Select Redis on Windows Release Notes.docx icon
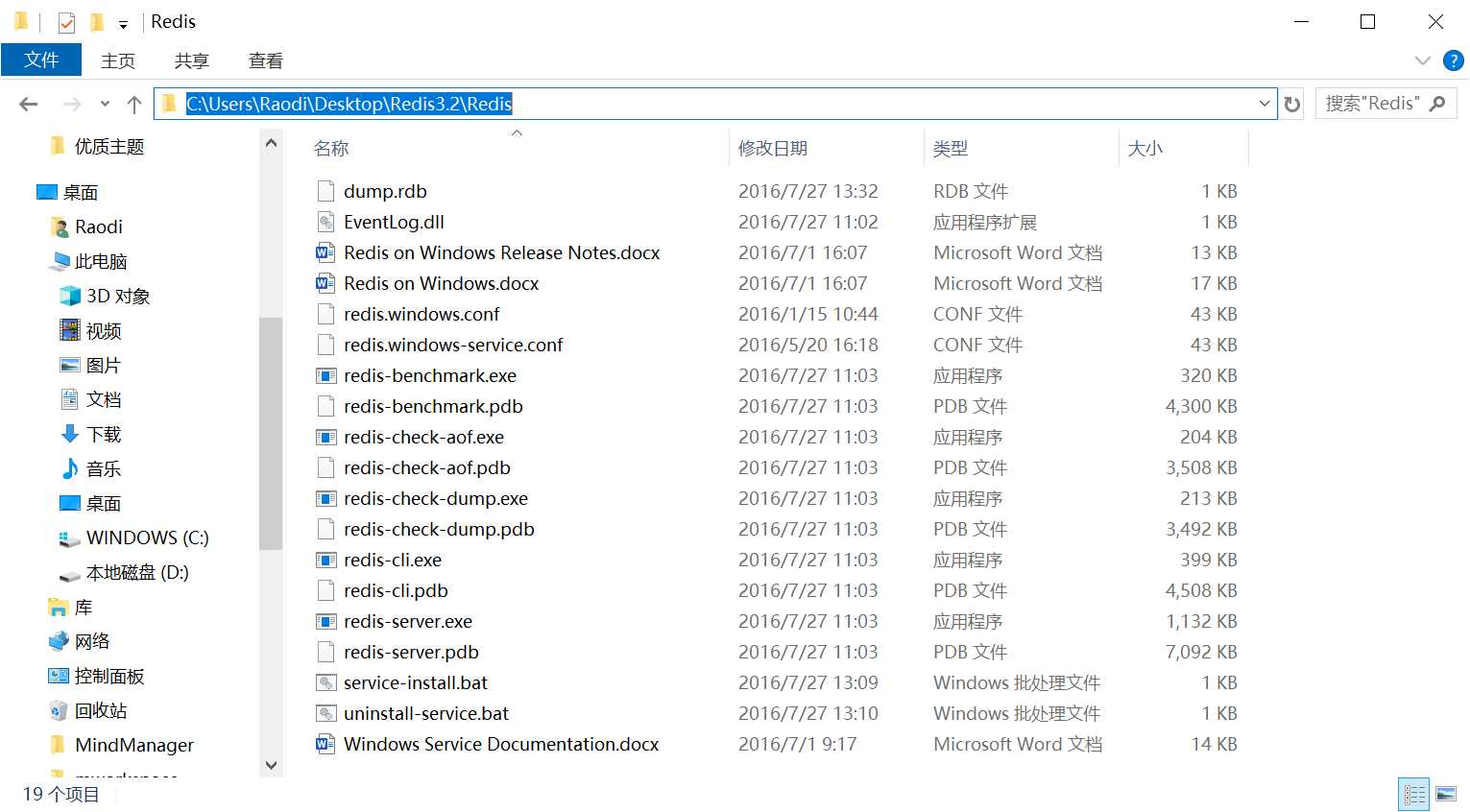Screen dimensions: 1470x812 coord(325,252)
